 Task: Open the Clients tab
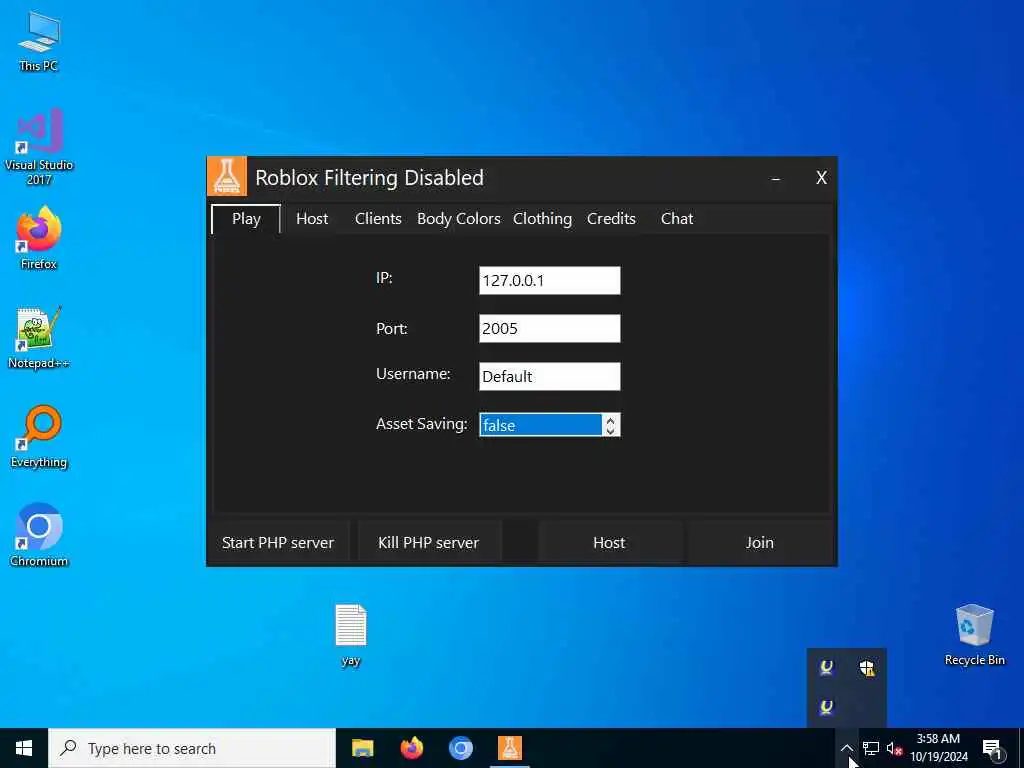[378, 219]
